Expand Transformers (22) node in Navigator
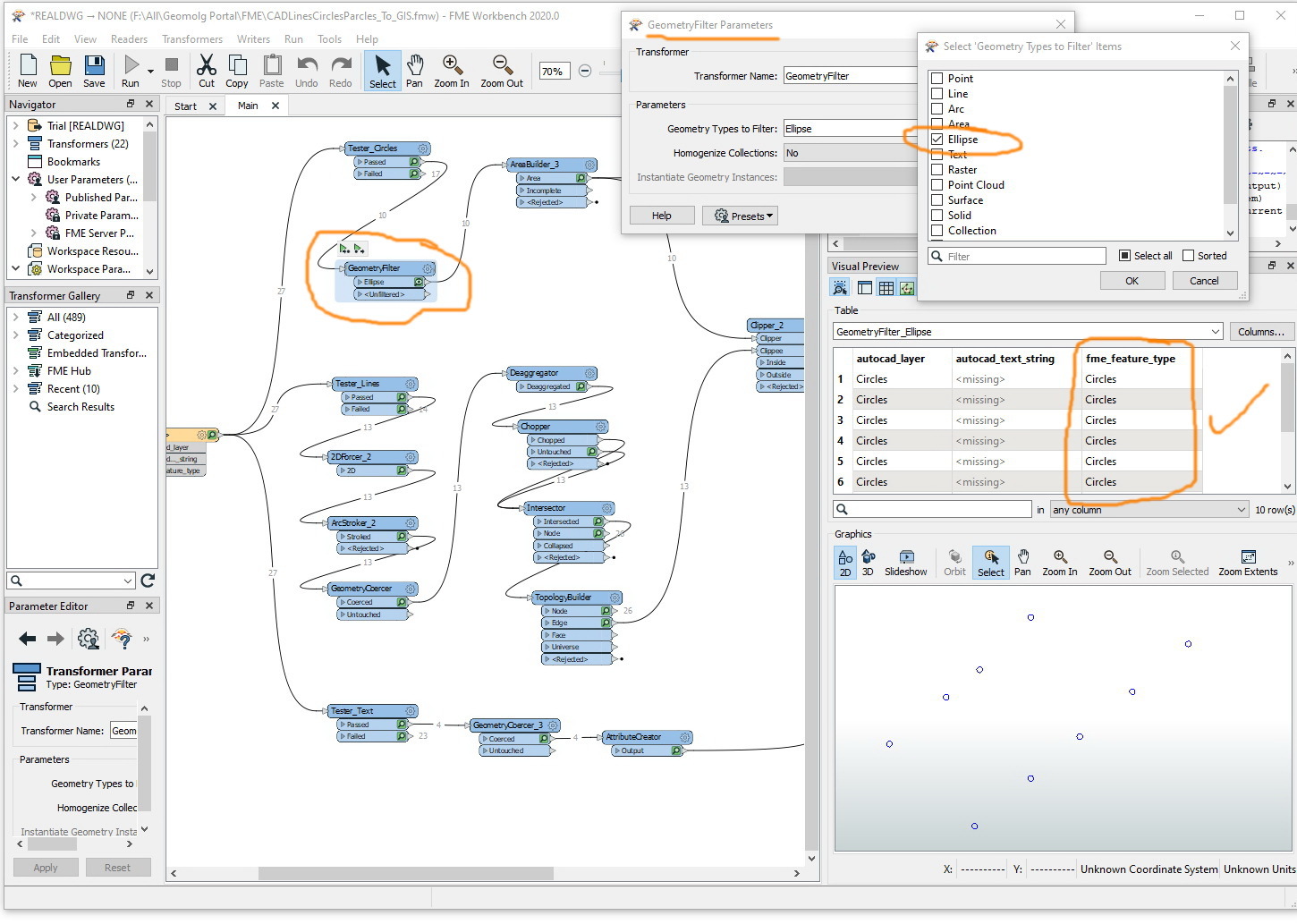 tap(15, 144)
